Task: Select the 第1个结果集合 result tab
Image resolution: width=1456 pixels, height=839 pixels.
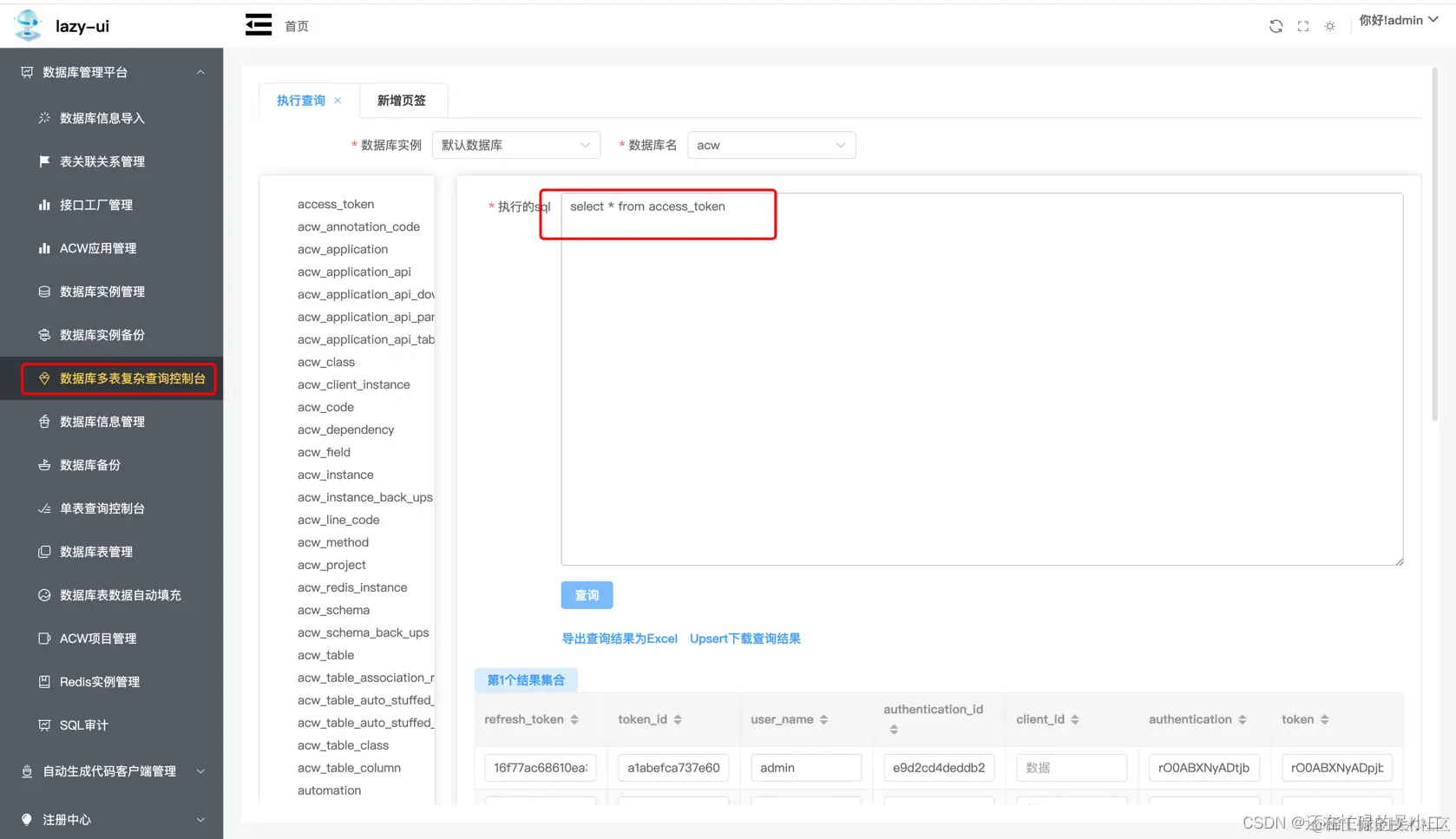Action: 526,680
